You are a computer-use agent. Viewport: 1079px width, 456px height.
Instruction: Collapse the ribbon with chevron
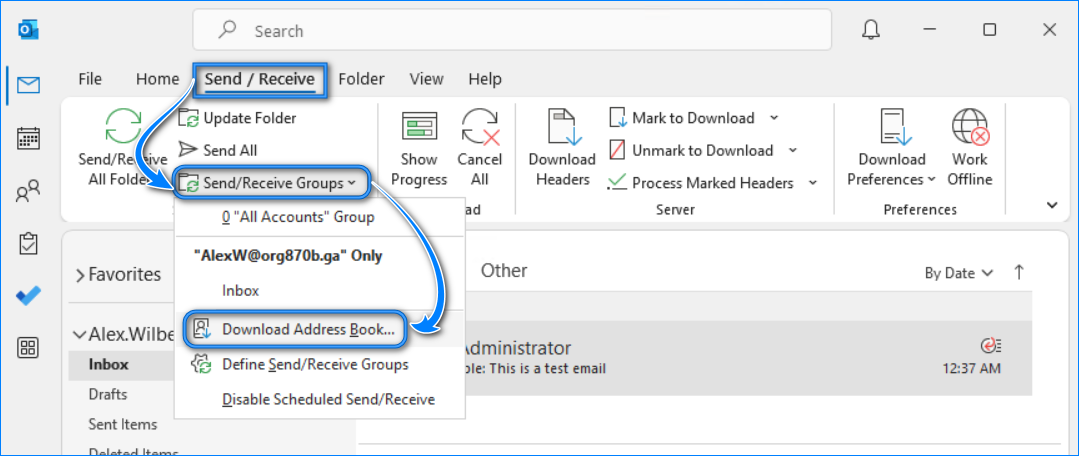pos(1051,205)
